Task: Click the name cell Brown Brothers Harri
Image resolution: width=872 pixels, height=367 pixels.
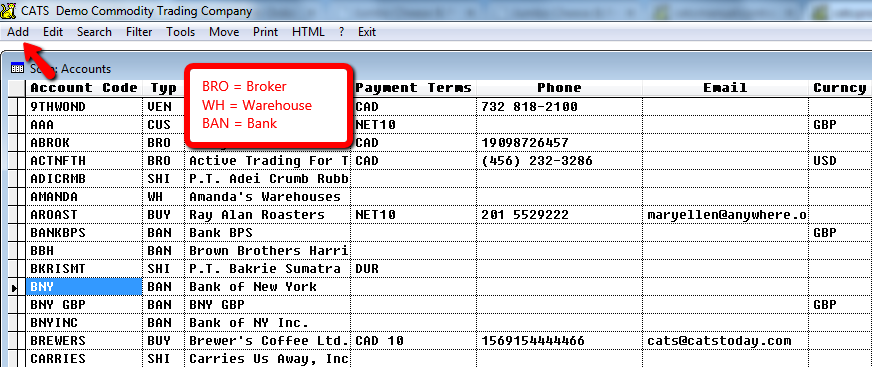Action: pos(268,251)
